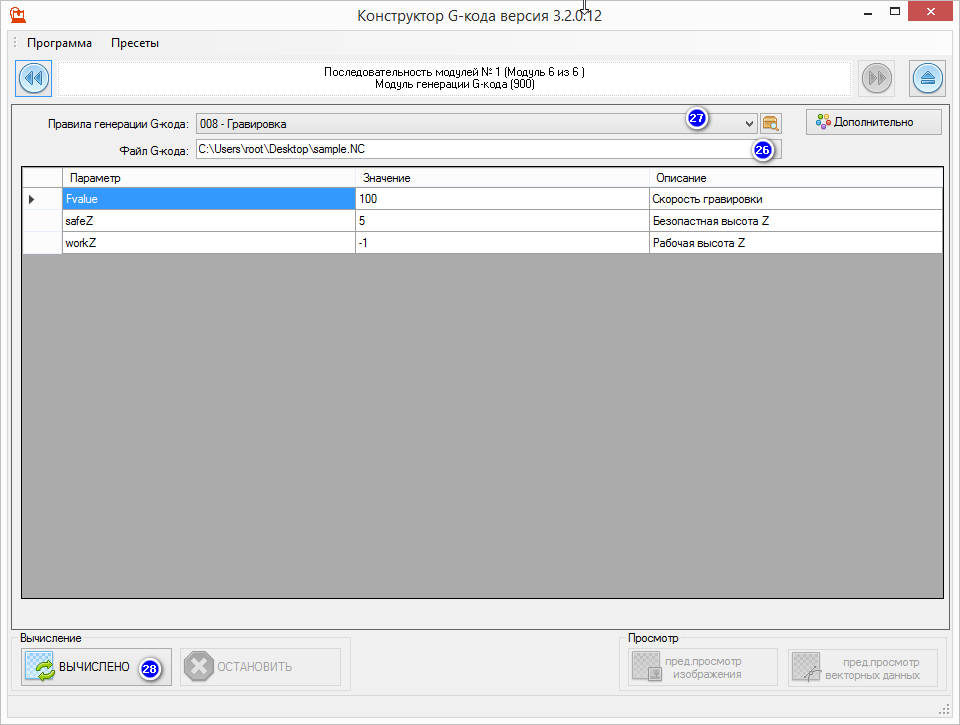Click the round eject icon button

(x=928, y=78)
